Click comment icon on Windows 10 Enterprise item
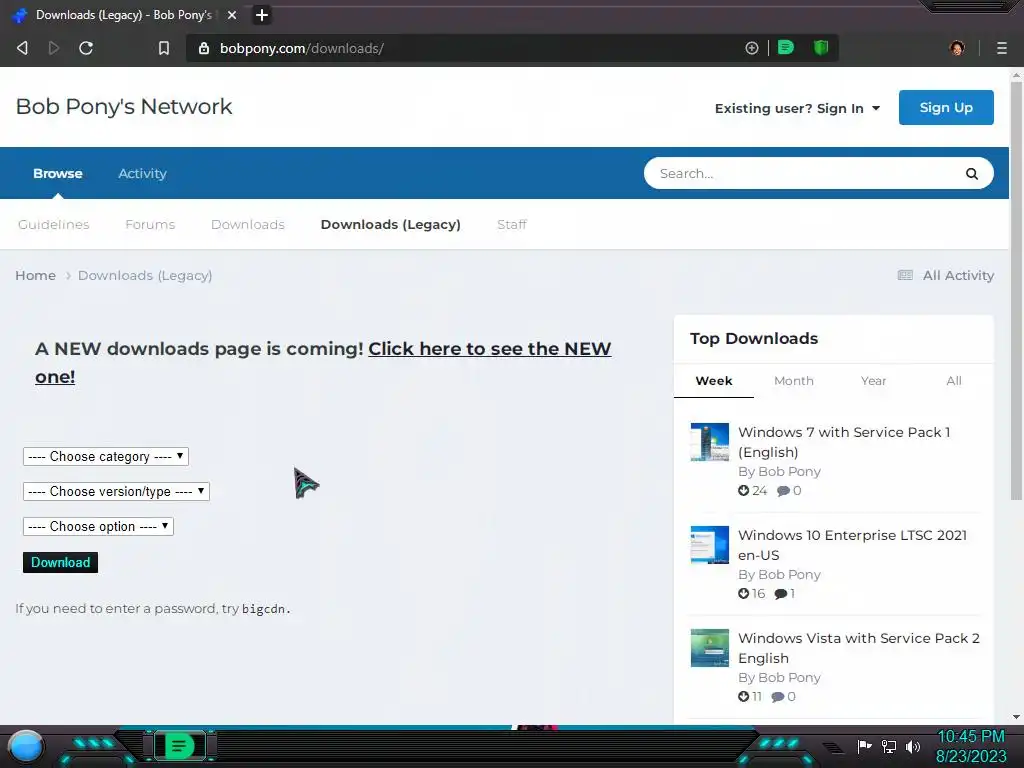Image resolution: width=1024 pixels, height=768 pixels. [780, 594]
